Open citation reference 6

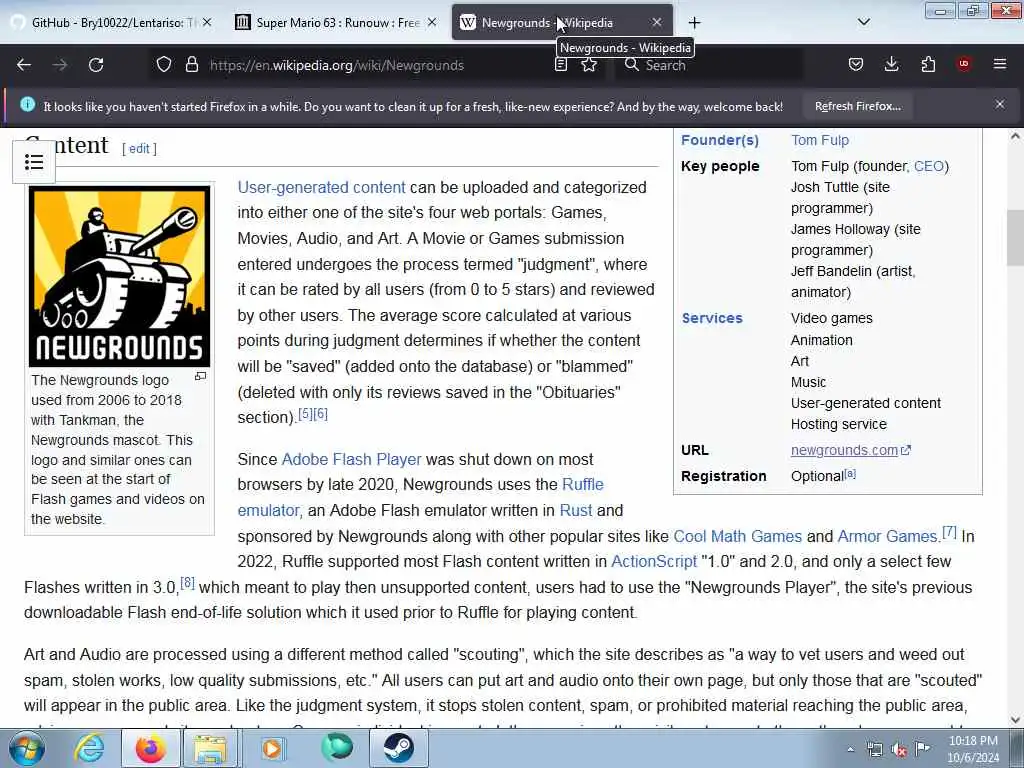tap(320, 414)
